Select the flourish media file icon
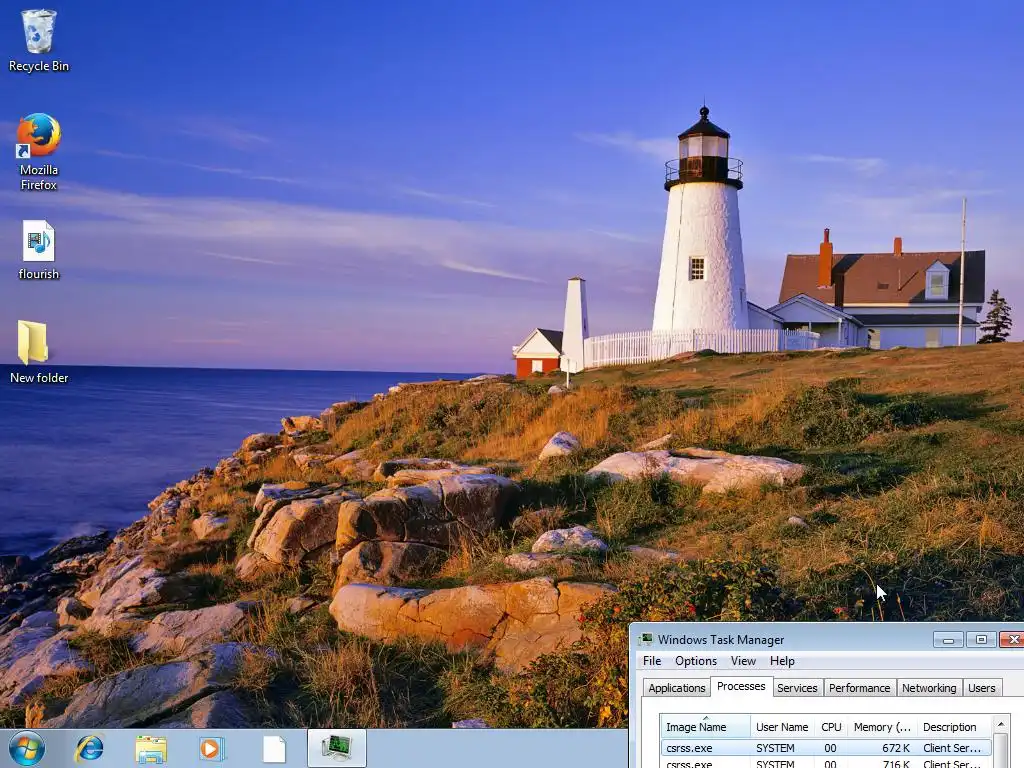The image size is (1024, 768). click(x=39, y=250)
